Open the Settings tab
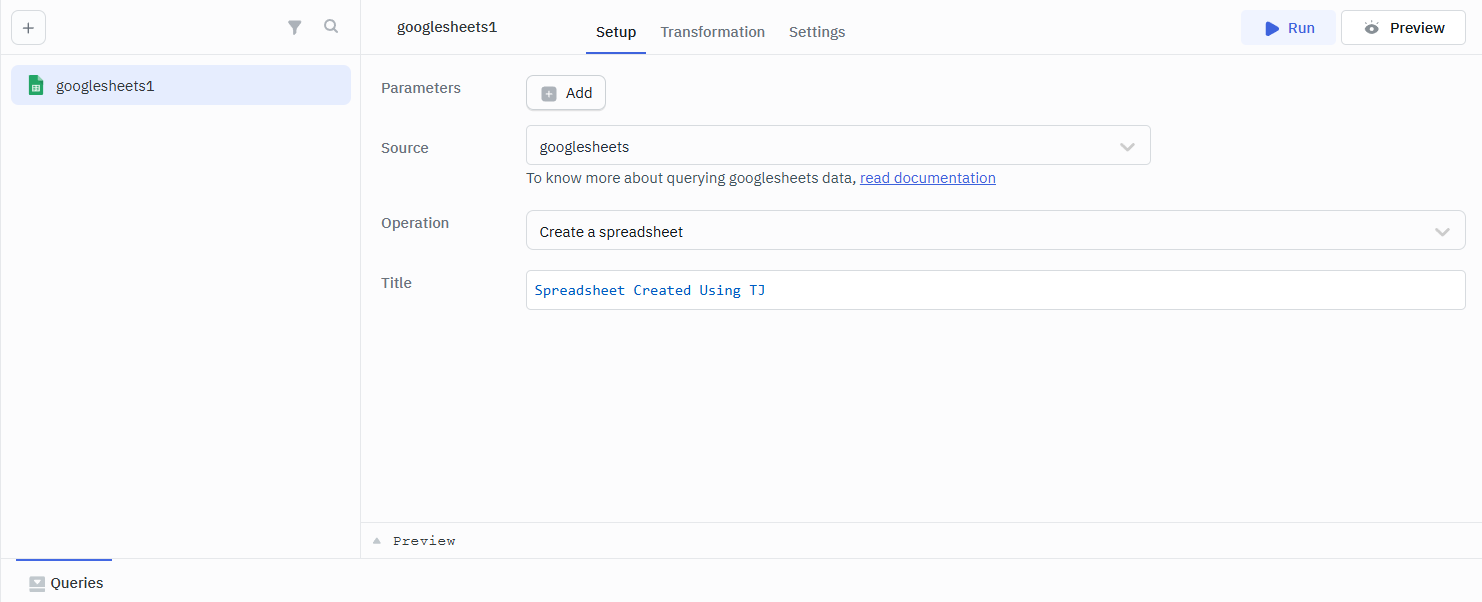The image size is (1482, 602). coord(817,32)
